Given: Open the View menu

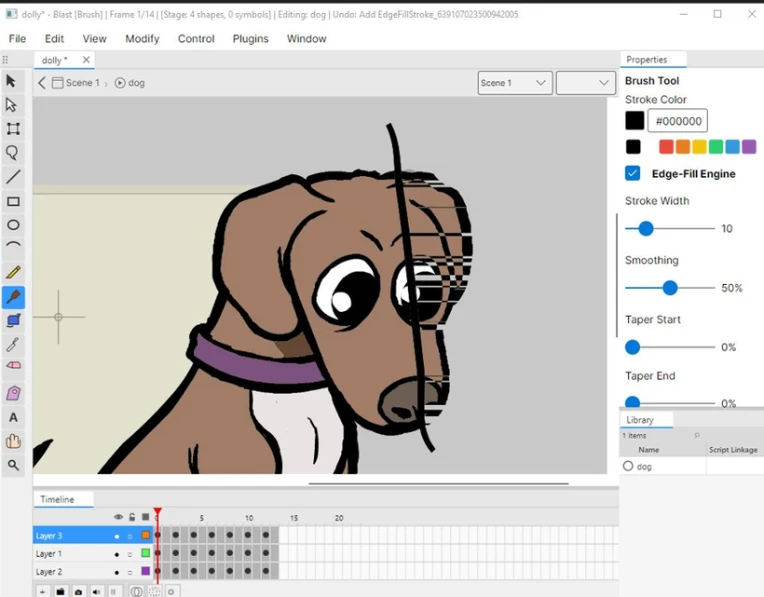Looking at the screenshot, I should (94, 39).
